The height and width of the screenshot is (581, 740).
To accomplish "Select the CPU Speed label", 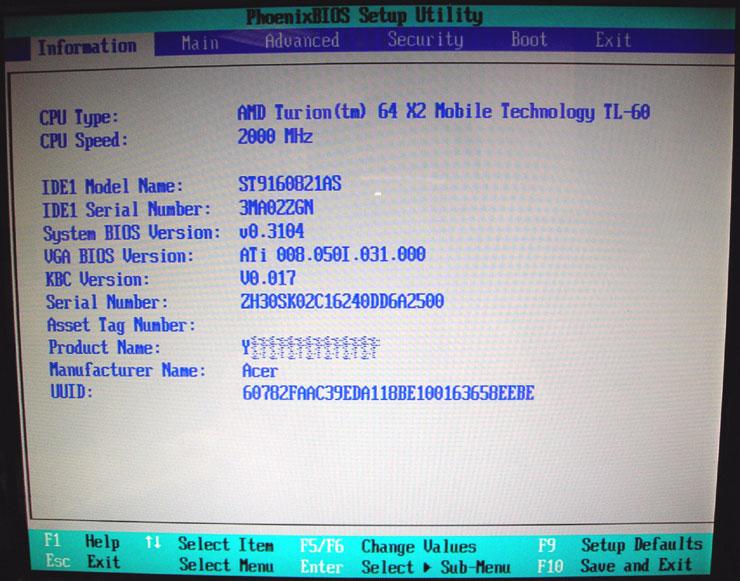I will [x=84, y=141].
